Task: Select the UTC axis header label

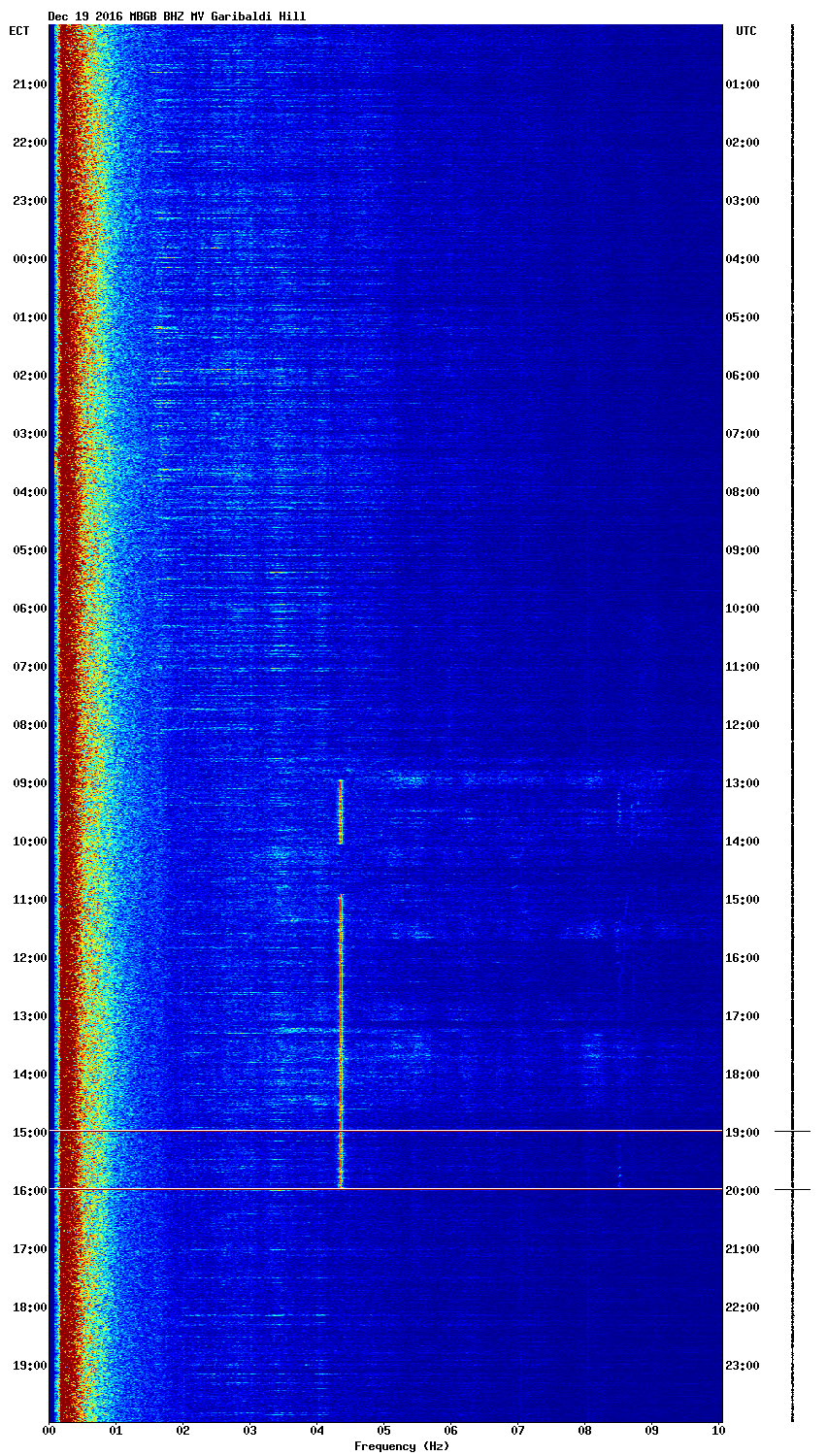Action: point(745,31)
